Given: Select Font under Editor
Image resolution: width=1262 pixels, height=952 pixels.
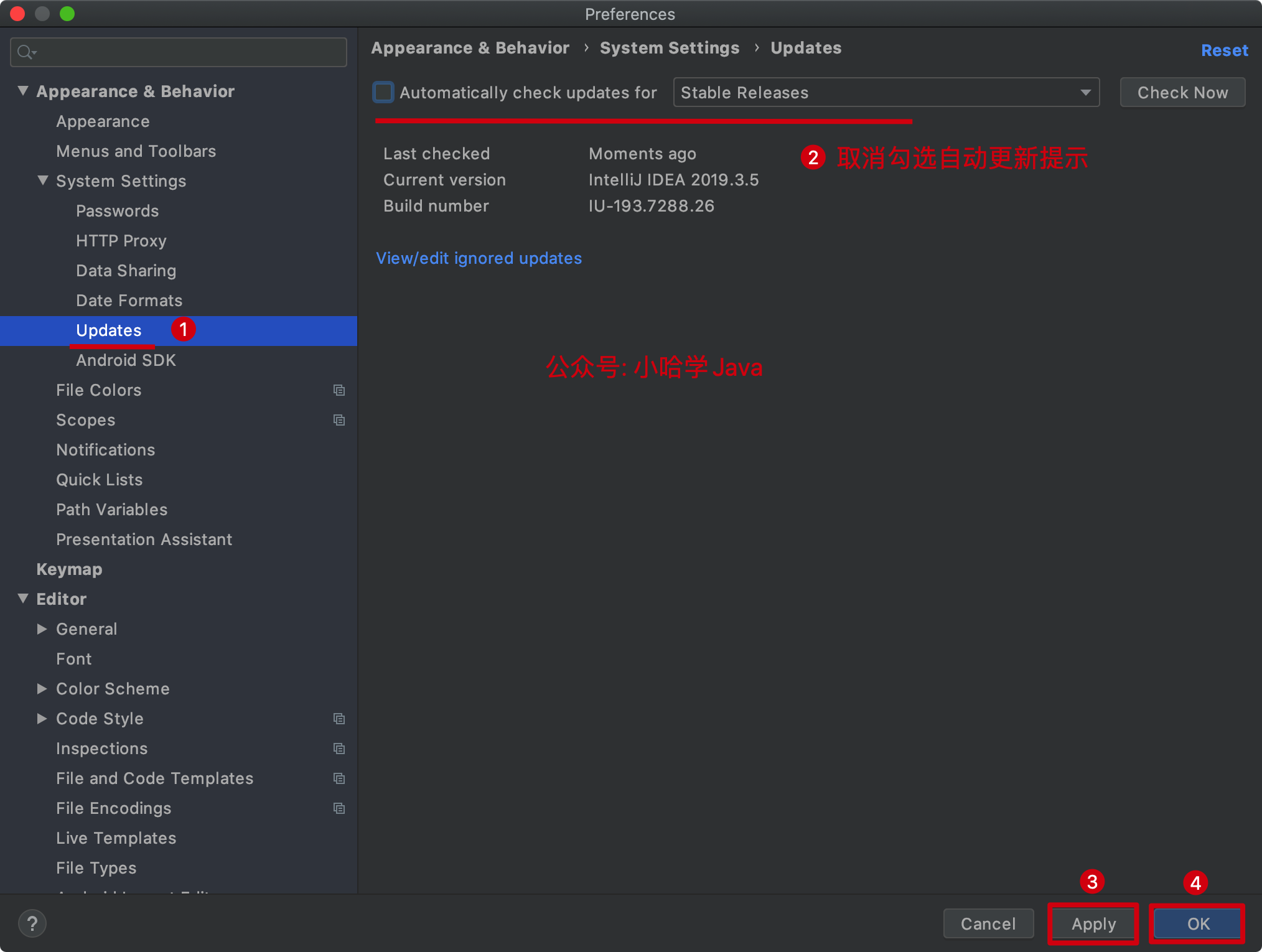Looking at the screenshot, I should pos(74,659).
